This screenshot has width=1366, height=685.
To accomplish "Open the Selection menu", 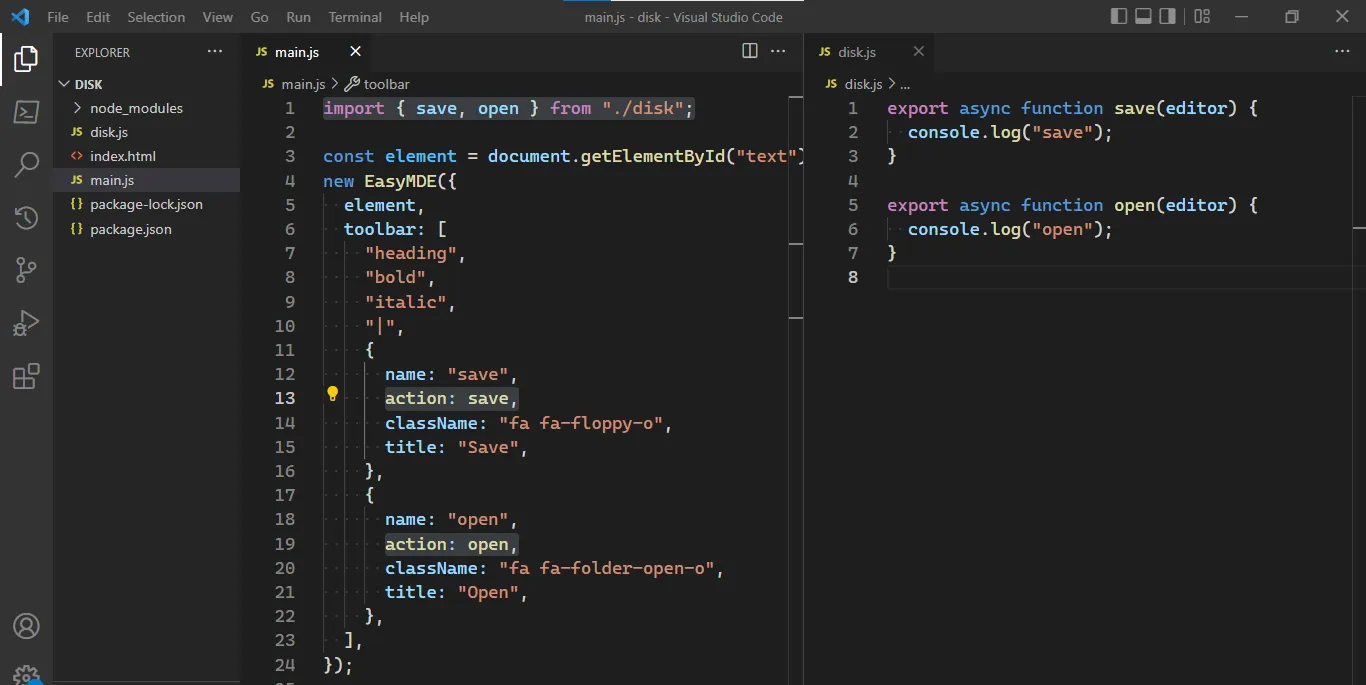I will [156, 17].
